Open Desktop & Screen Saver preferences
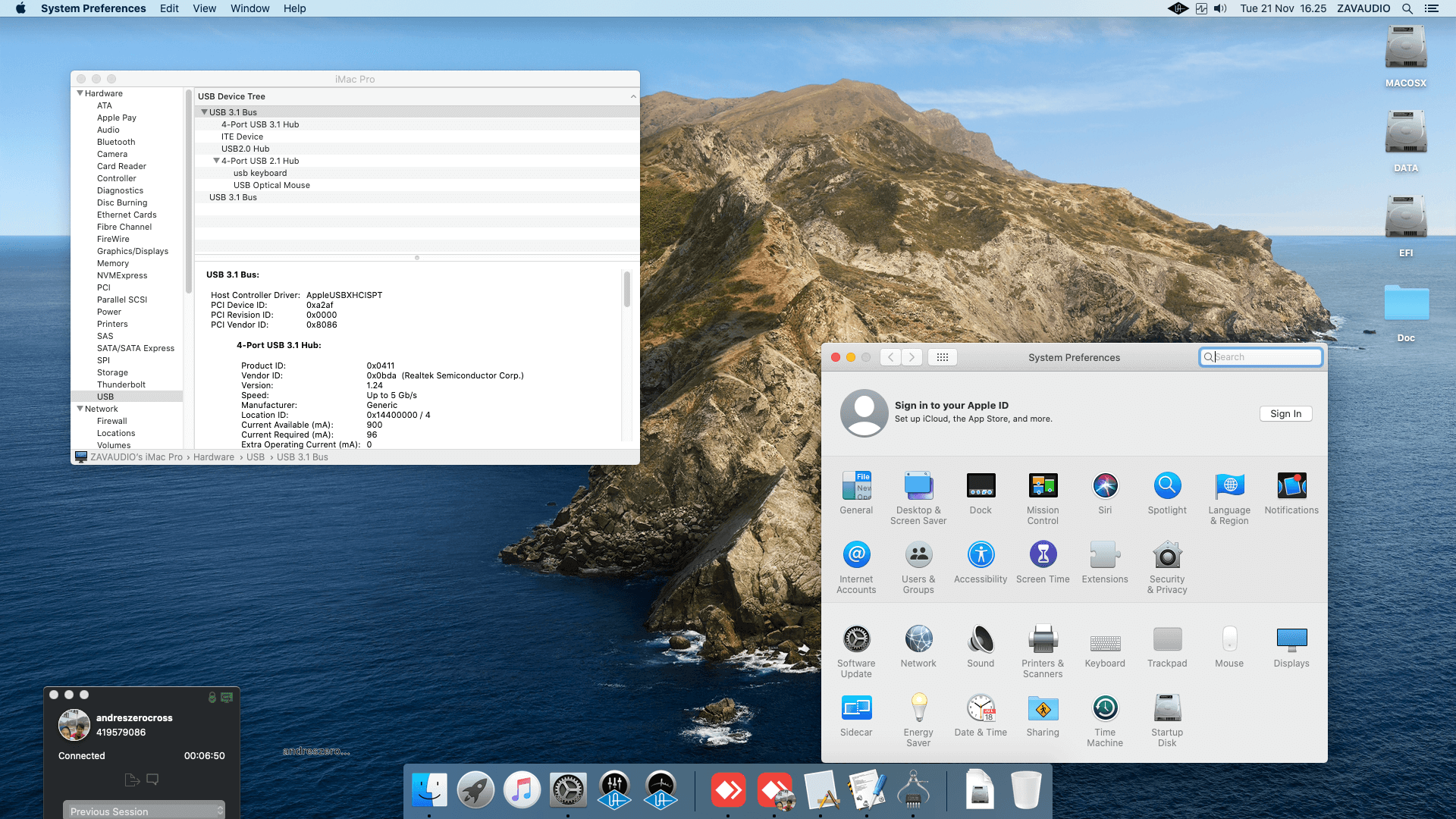Viewport: 1456px width, 819px height. [918, 498]
